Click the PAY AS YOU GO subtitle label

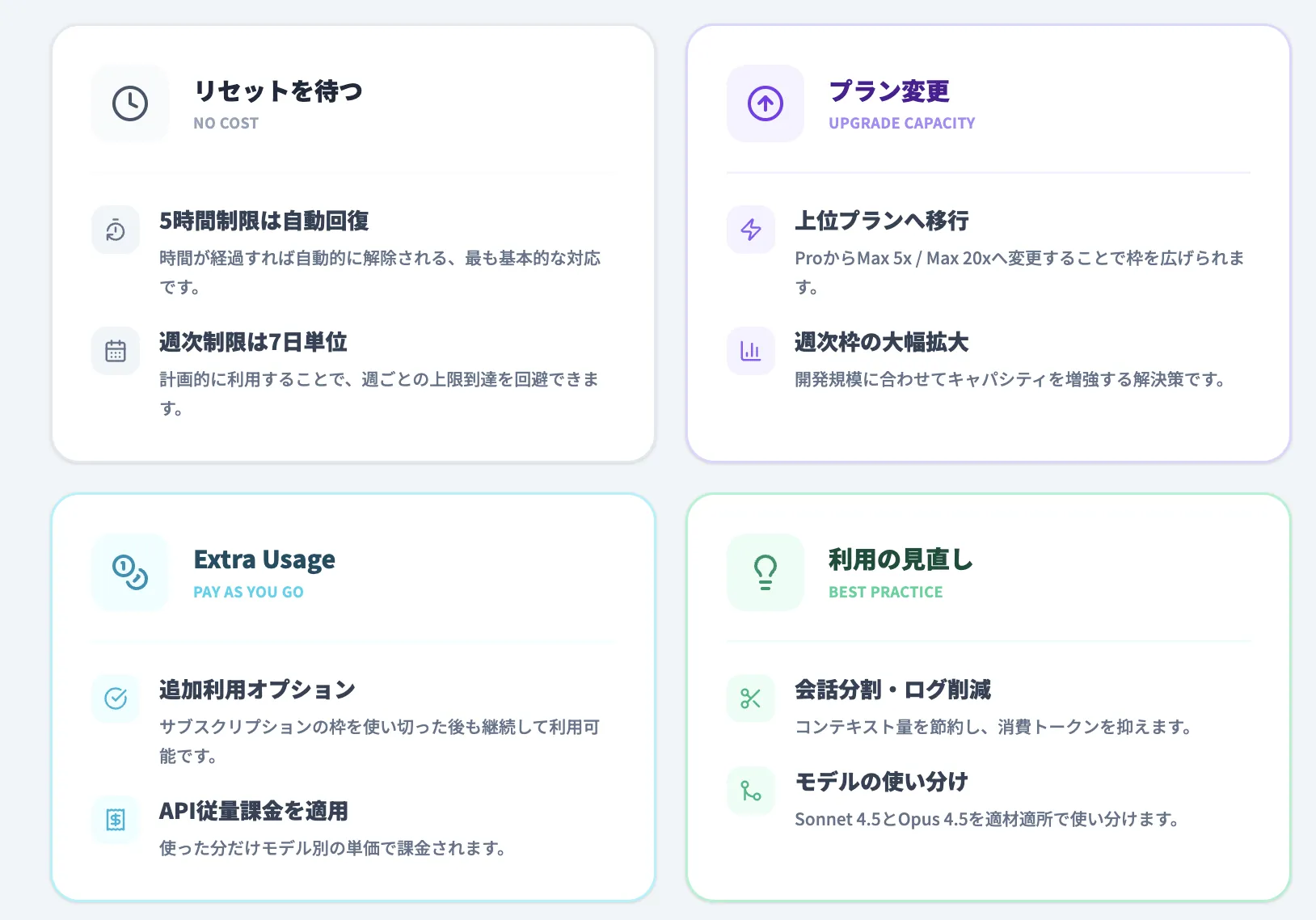click(x=247, y=591)
